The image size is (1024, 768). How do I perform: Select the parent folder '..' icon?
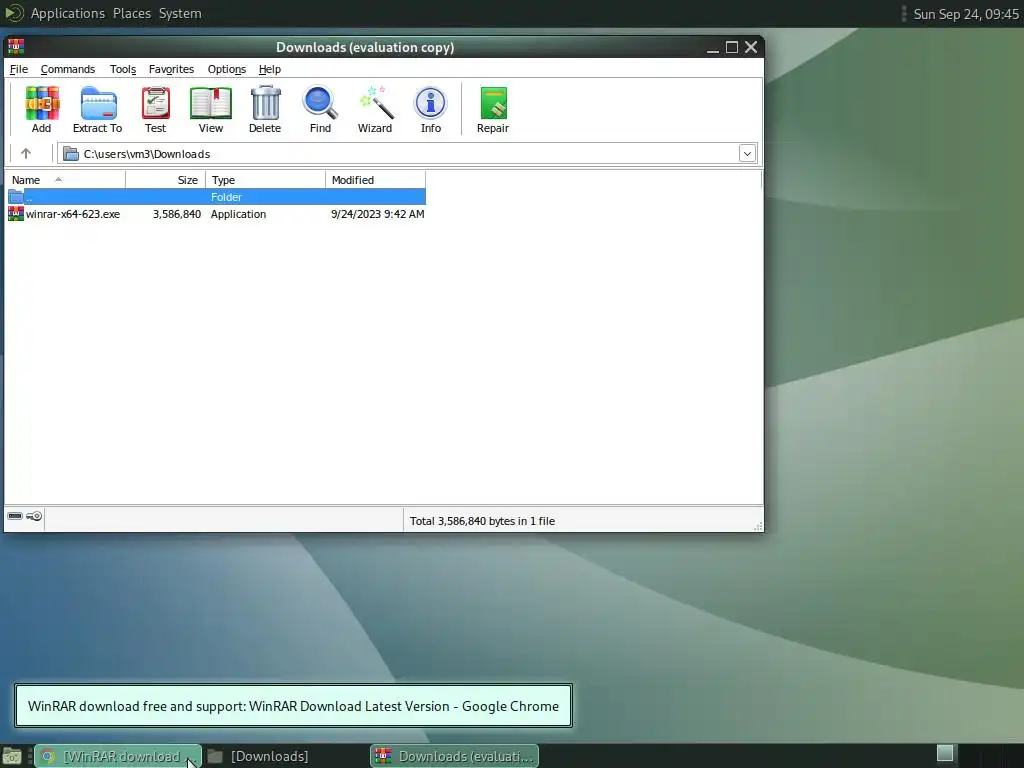16,197
